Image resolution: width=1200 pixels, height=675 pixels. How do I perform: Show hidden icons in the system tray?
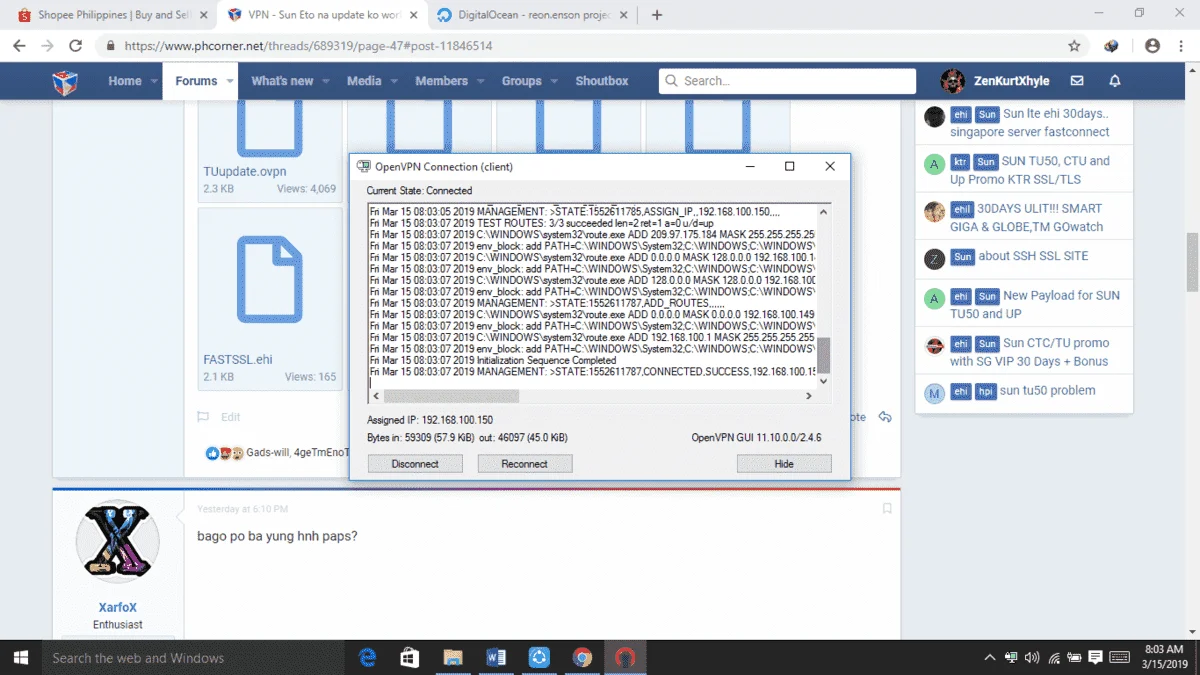[x=990, y=657]
